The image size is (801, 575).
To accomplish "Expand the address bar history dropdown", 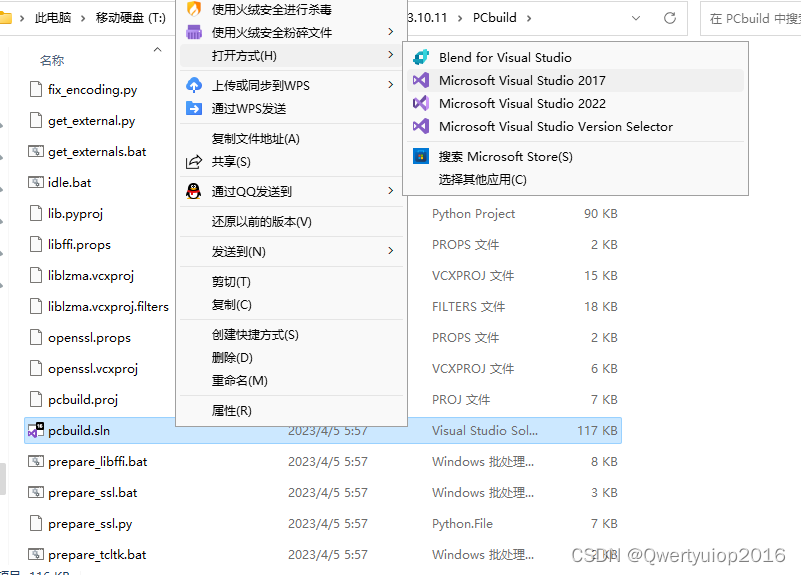I will pyautogui.click(x=636, y=18).
